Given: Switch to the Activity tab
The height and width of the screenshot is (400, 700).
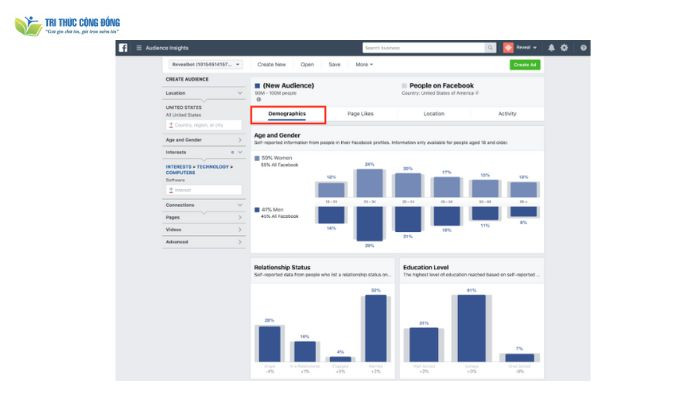Looking at the screenshot, I should [x=507, y=114].
